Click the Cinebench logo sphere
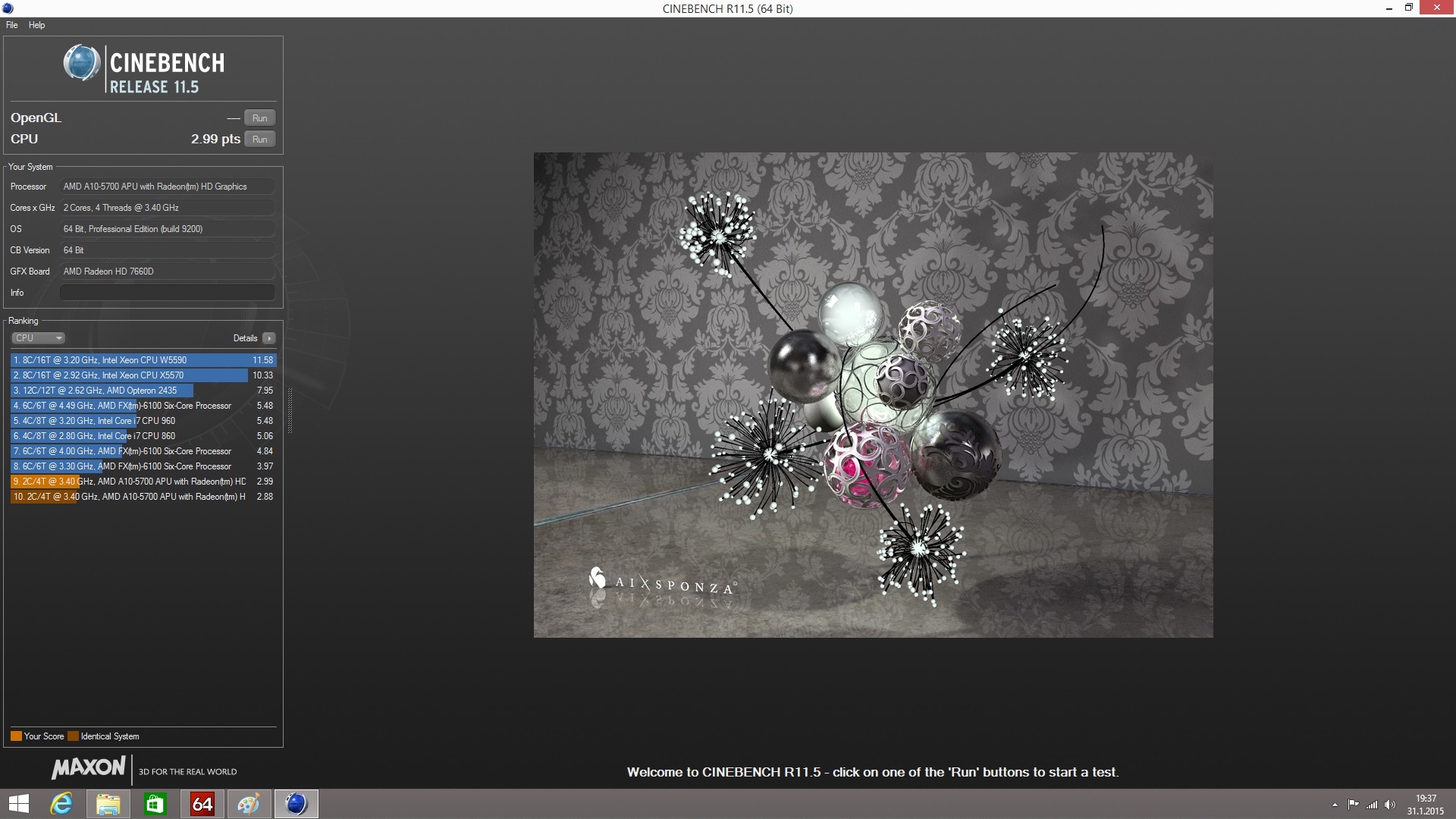Image resolution: width=1456 pixels, height=819 pixels. (81, 63)
